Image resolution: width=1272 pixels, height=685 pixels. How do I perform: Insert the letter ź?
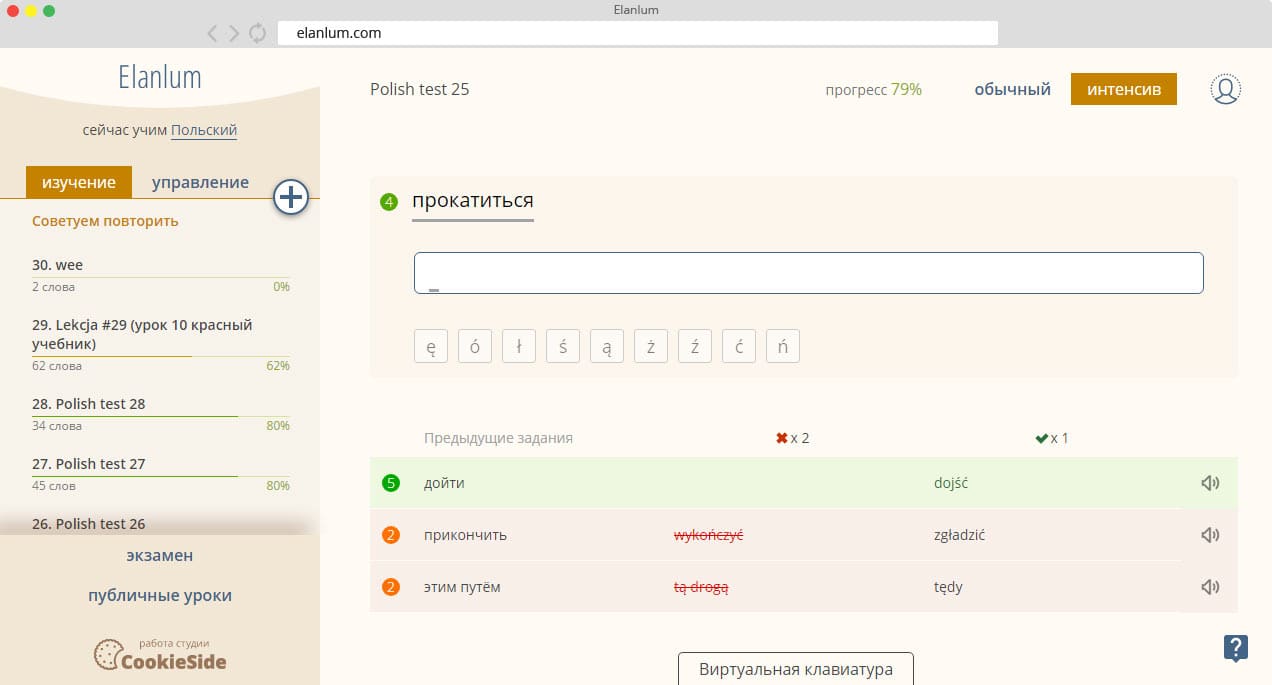pos(695,346)
